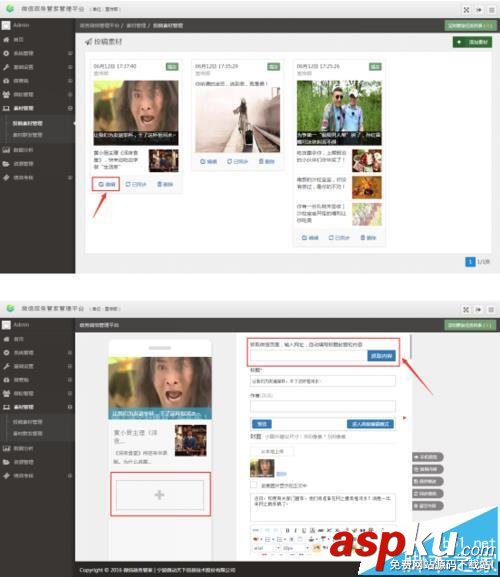The image size is (500, 577).
Task: Click wrench icon in bottom screenshot sidebar
Action: pyautogui.click(x=6, y=366)
